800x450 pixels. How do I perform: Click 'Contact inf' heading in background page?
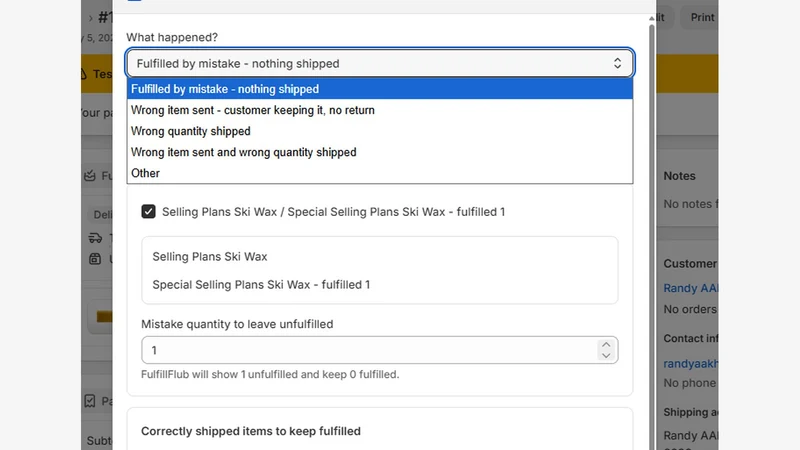(x=690, y=338)
